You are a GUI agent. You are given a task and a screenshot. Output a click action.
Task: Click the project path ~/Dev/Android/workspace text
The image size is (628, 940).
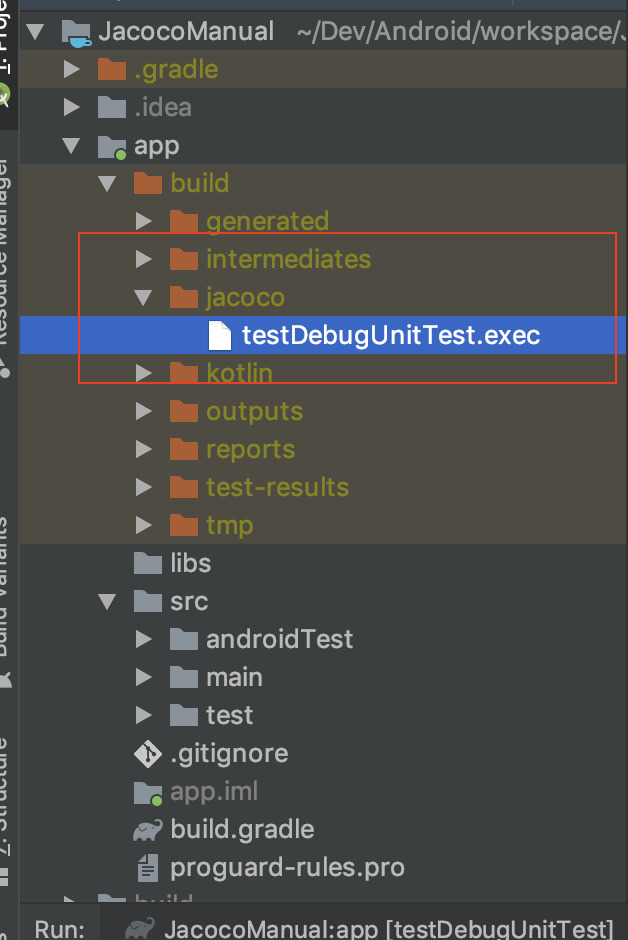(461, 31)
